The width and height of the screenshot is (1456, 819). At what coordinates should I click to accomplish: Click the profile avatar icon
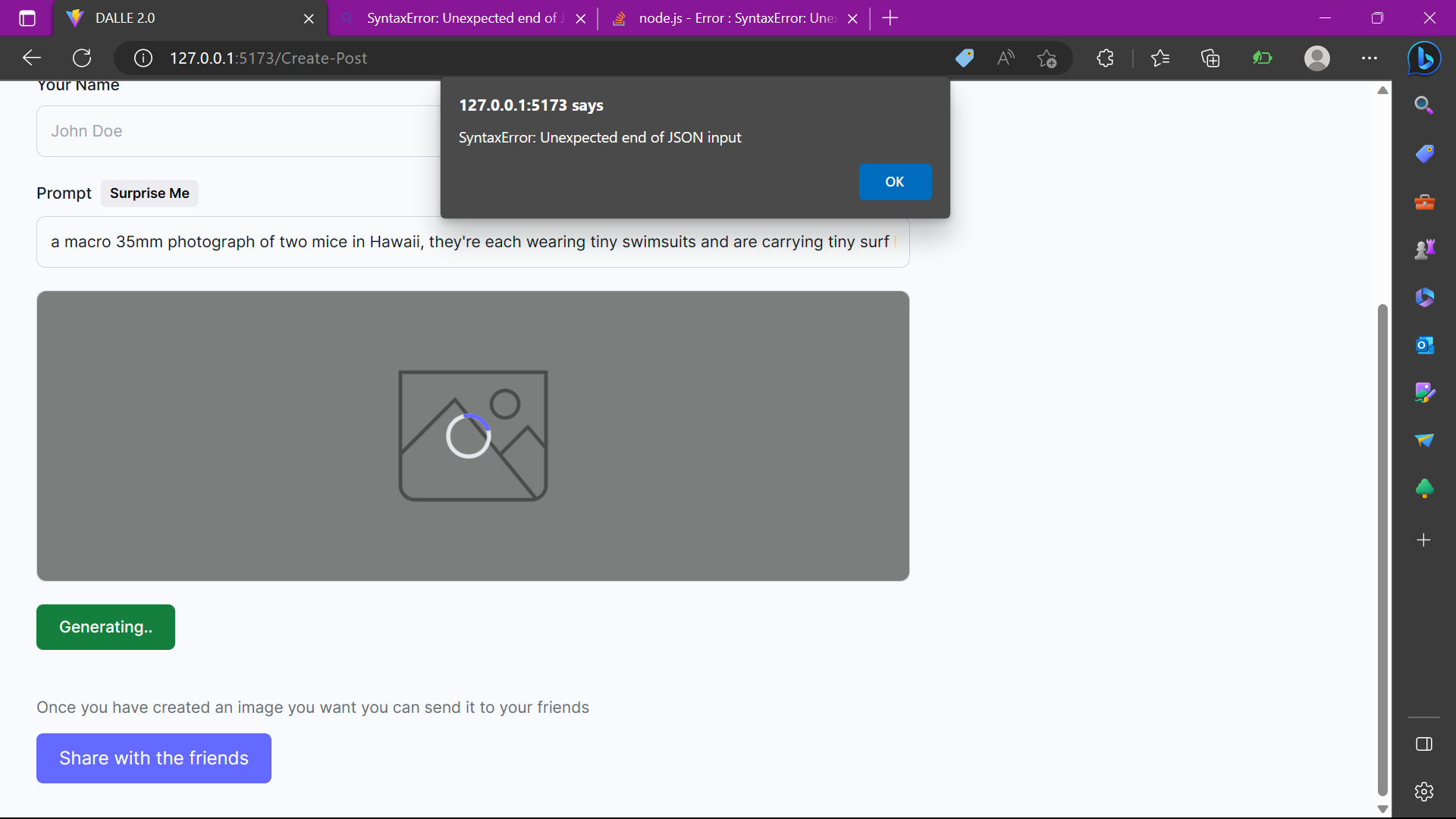tap(1317, 58)
